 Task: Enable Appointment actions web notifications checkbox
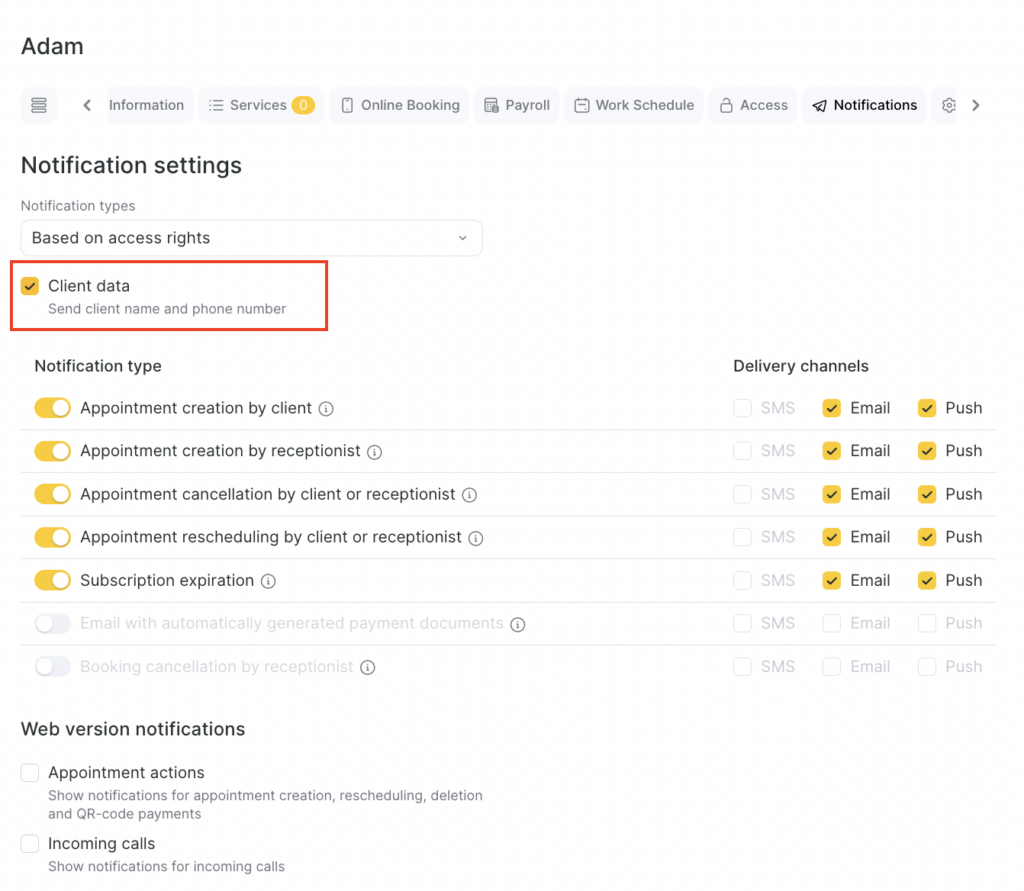[x=30, y=773]
